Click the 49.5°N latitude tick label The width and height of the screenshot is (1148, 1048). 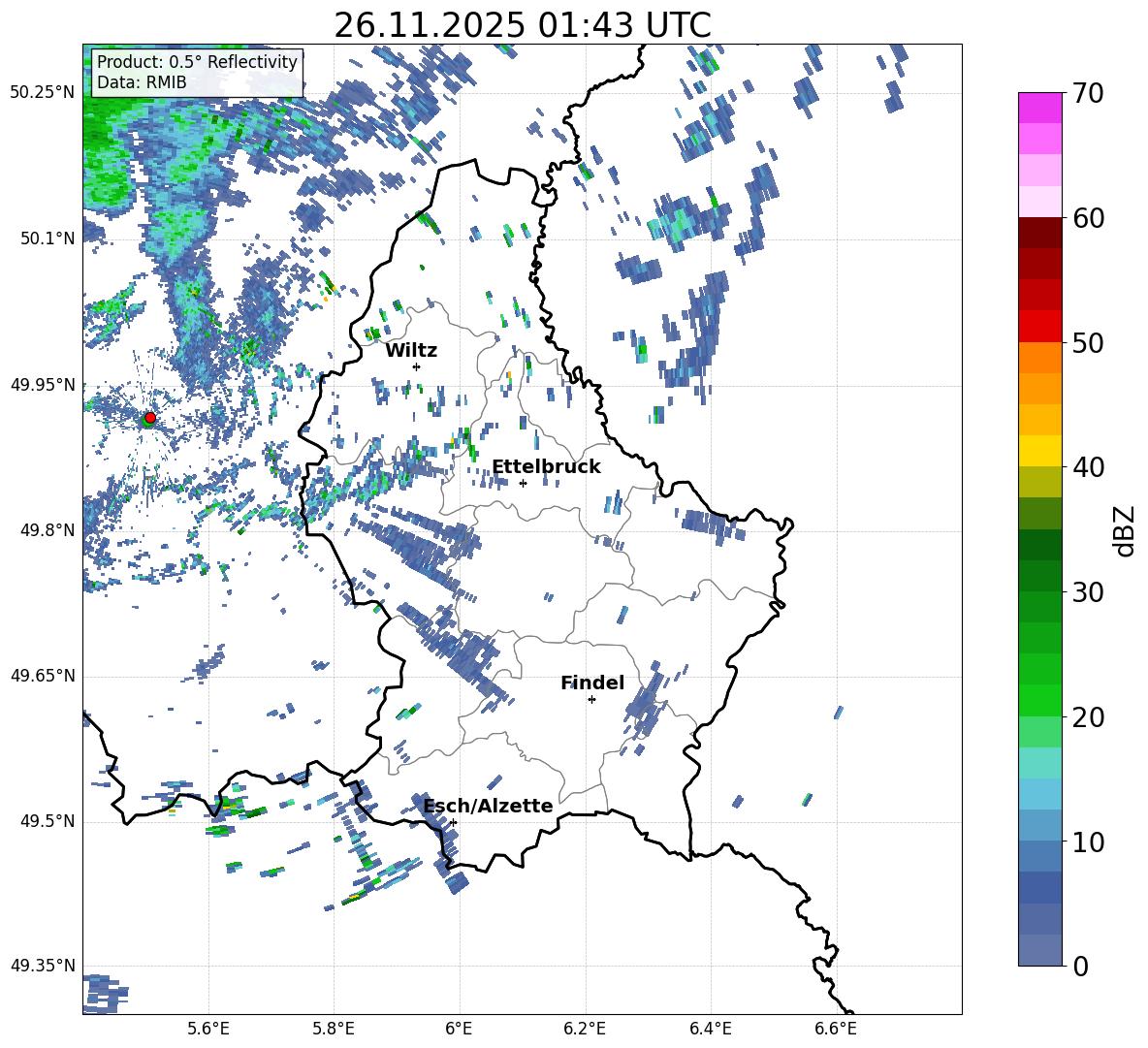(48, 821)
